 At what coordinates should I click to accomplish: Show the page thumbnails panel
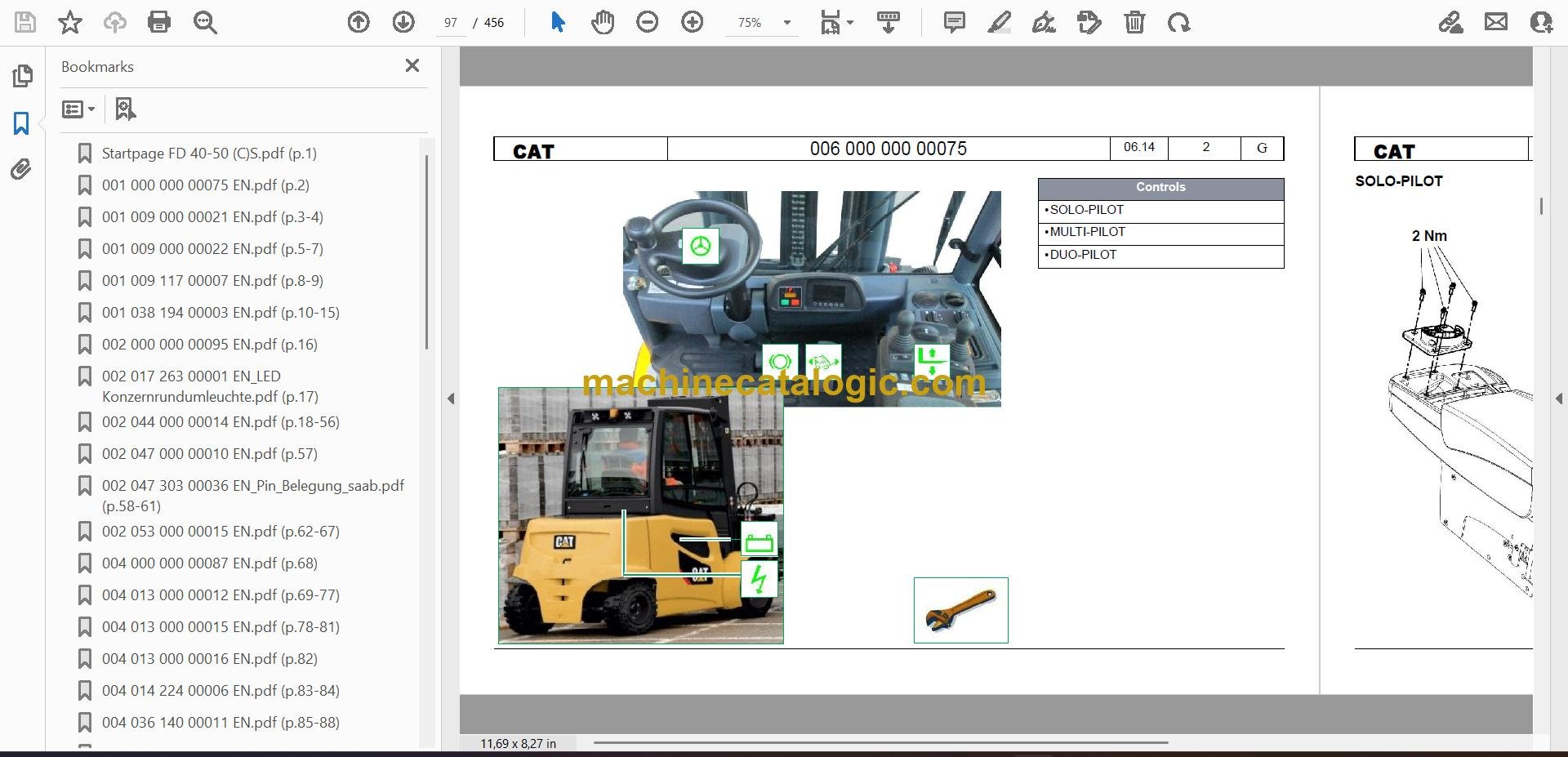pyautogui.click(x=22, y=77)
